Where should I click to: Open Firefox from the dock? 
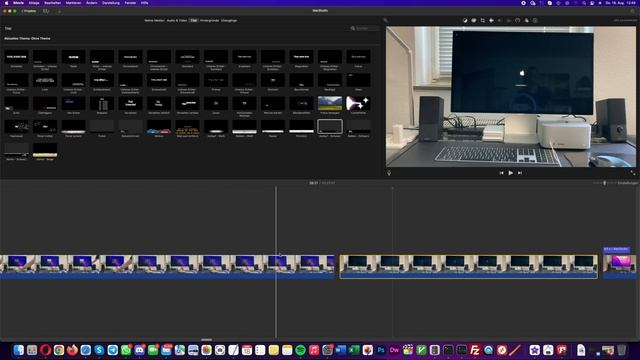point(72,350)
